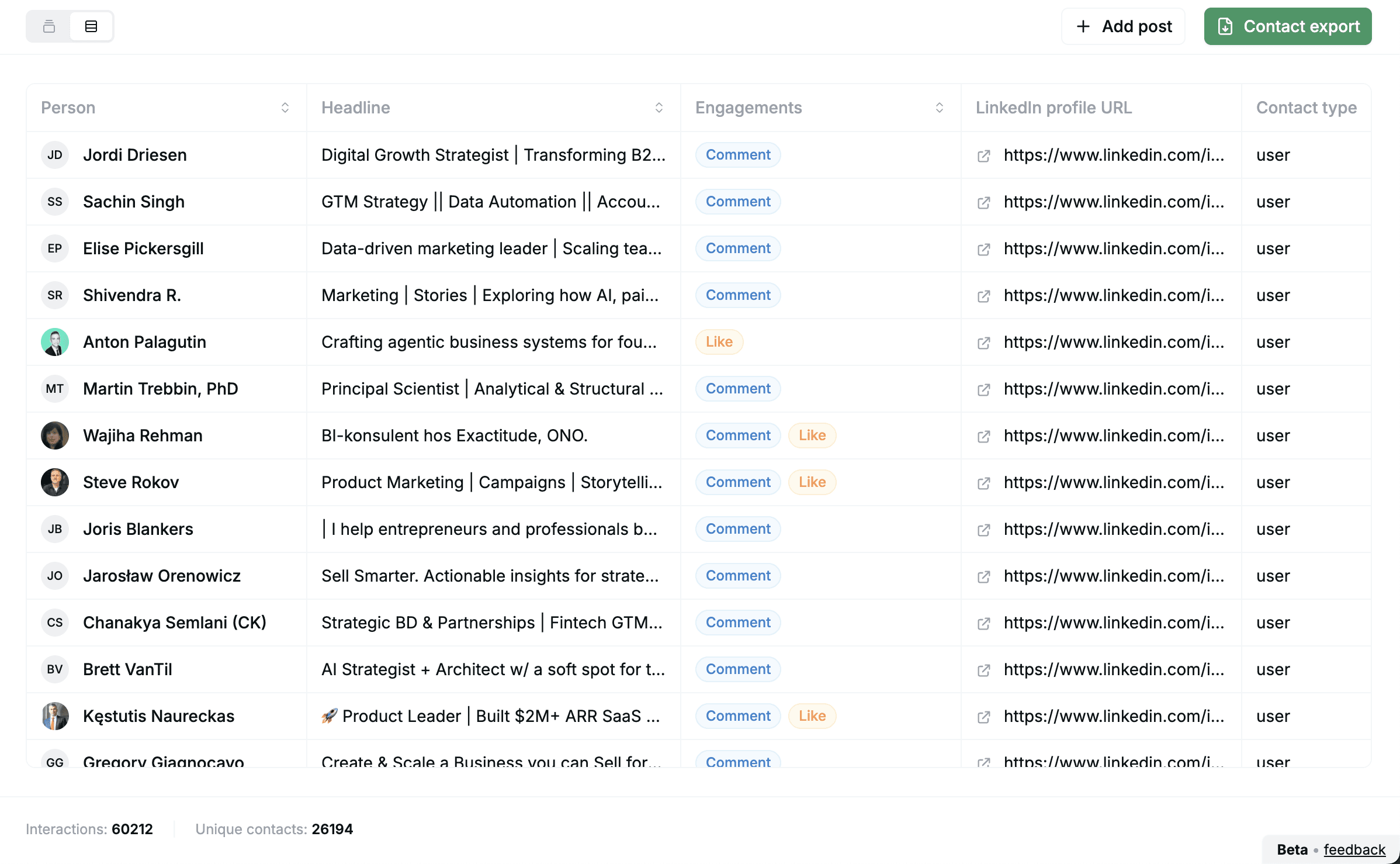This screenshot has width=1400, height=864.
Task: Click the Contact export button
Action: coord(1288,26)
